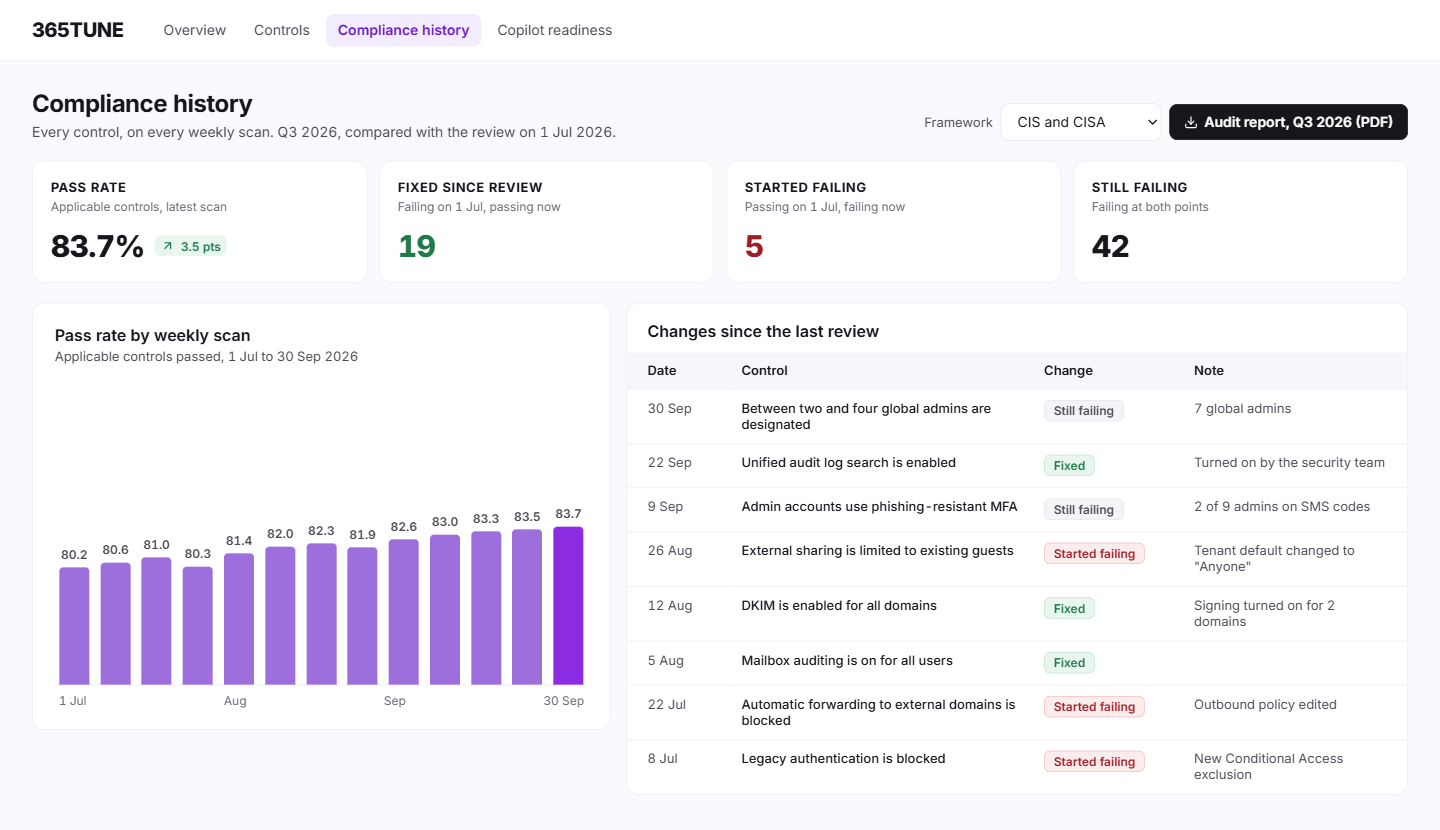Click the Note column header
Screen dimensions: 1440x830
(1209, 370)
